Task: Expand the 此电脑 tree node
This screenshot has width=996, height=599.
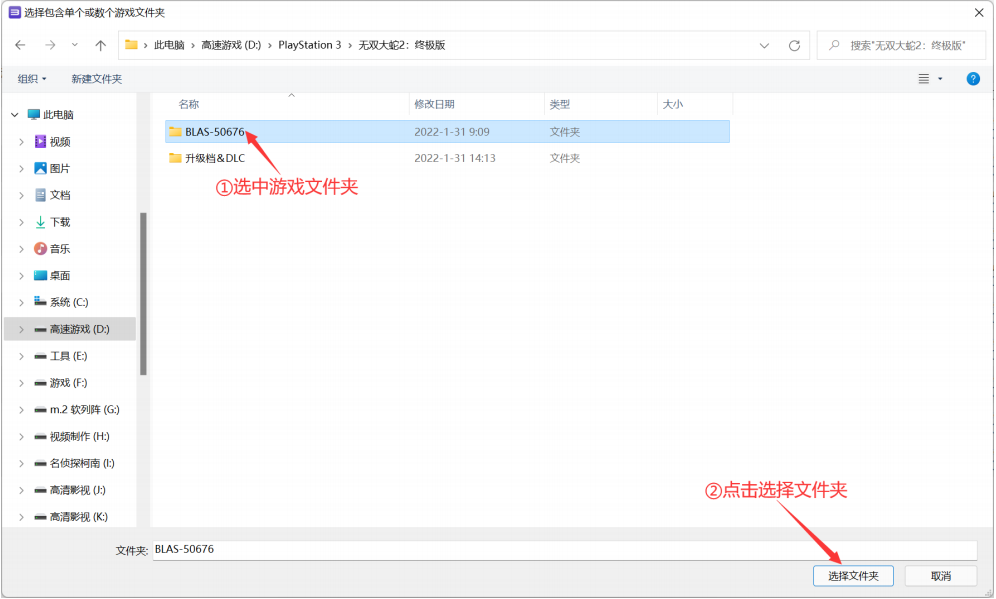Action: [x=15, y=115]
